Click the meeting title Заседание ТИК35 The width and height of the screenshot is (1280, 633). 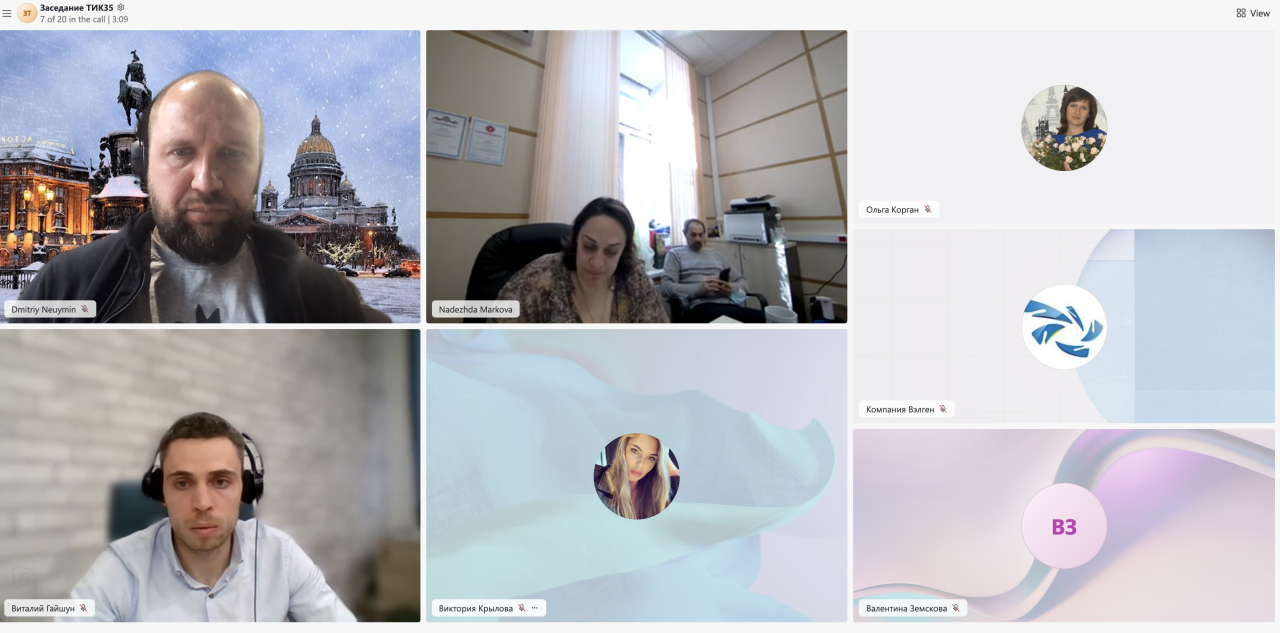coord(76,7)
